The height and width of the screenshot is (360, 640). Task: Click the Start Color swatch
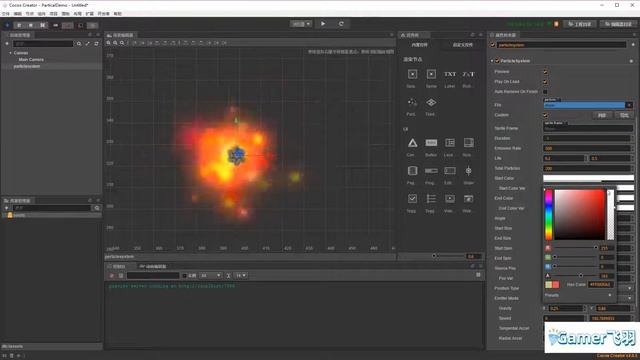coord(588,178)
